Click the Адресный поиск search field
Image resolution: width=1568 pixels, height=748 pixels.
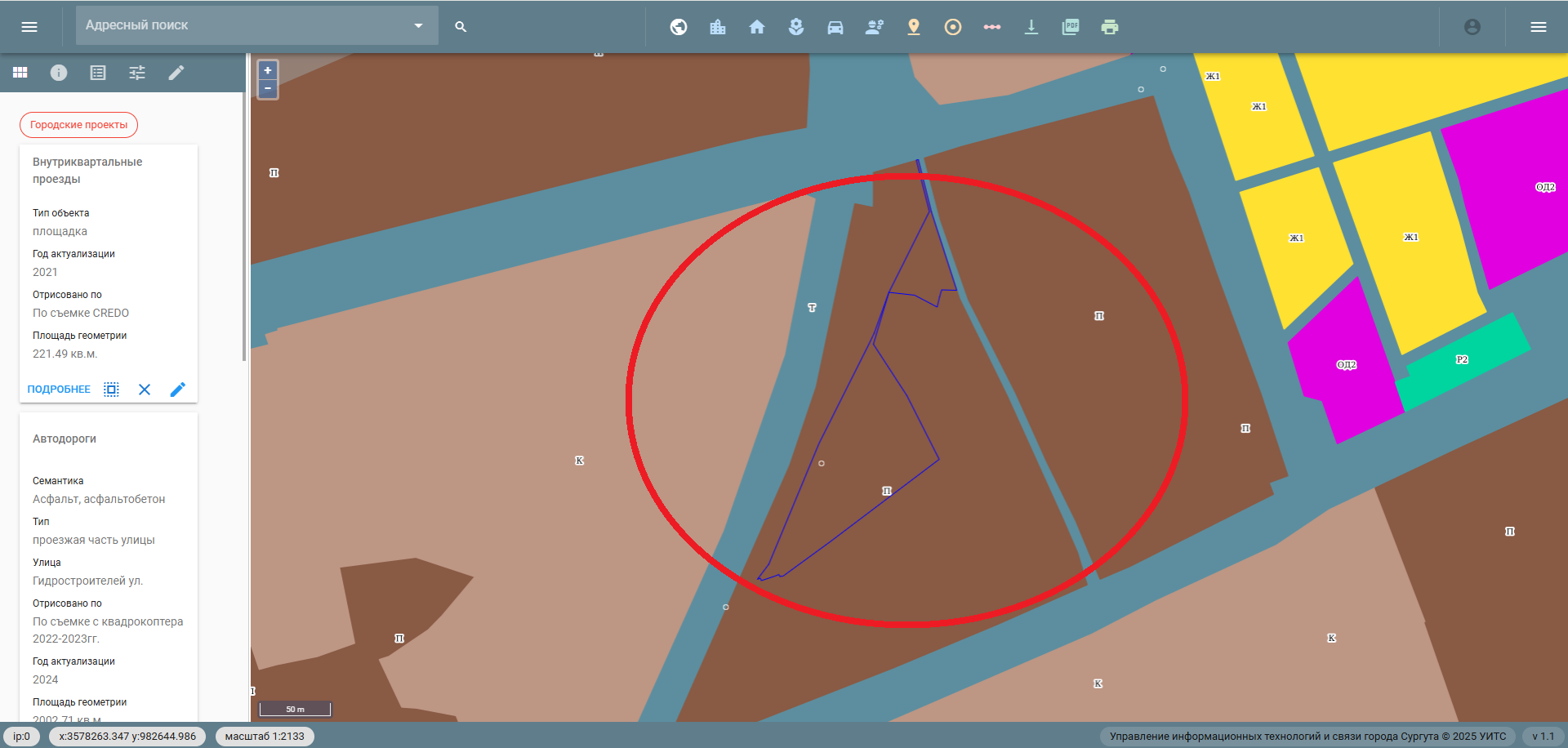245,25
